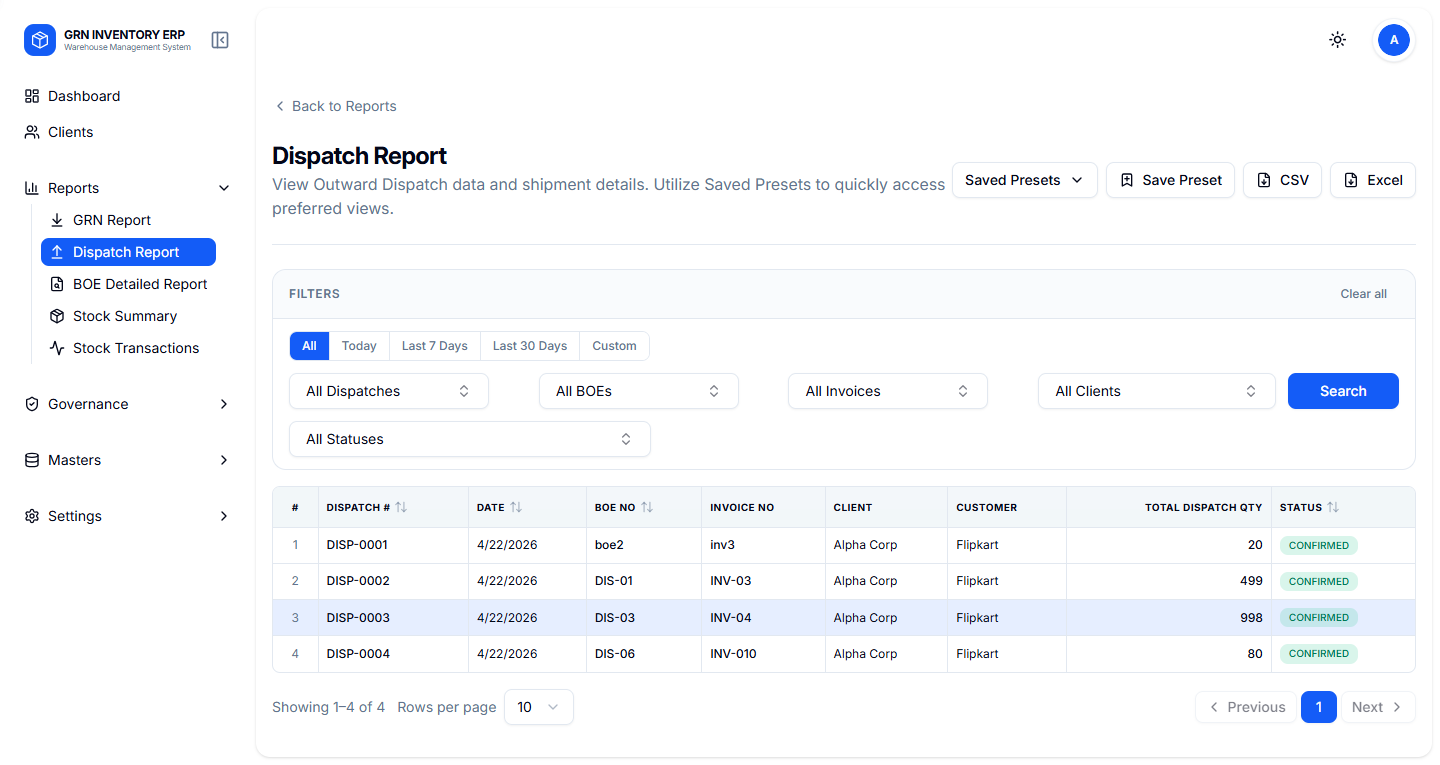Change rows per page selector
Screen dimensions: 1440x765
click(538, 707)
